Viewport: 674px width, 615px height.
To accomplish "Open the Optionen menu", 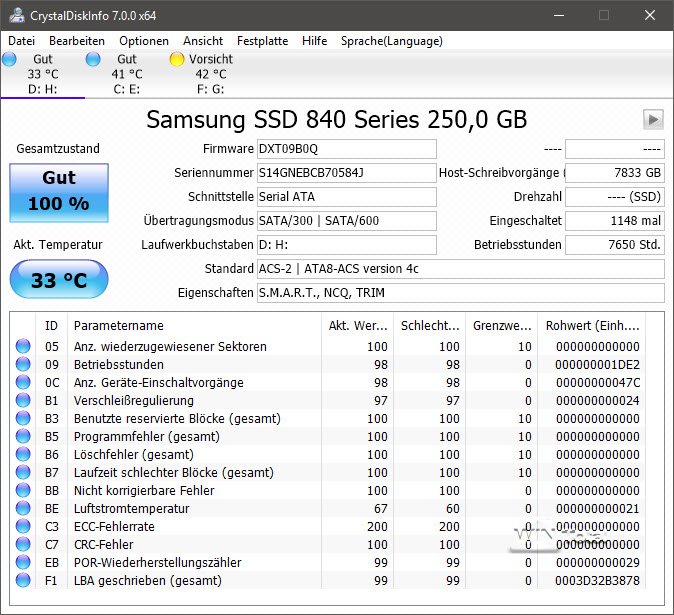I will pos(144,41).
